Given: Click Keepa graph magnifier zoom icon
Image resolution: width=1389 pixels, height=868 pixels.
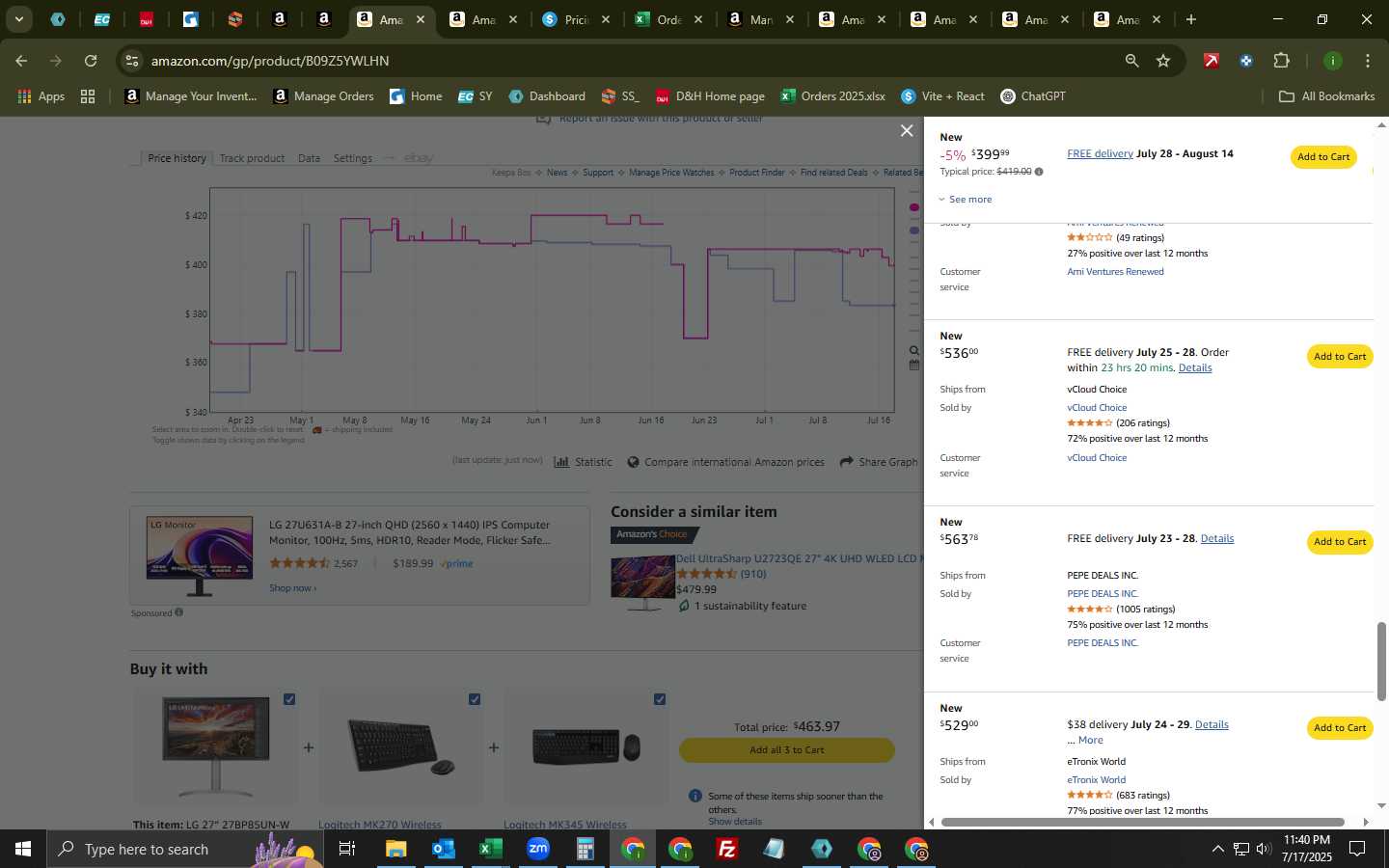Looking at the screenshot, I should click(x=914, y=351).
